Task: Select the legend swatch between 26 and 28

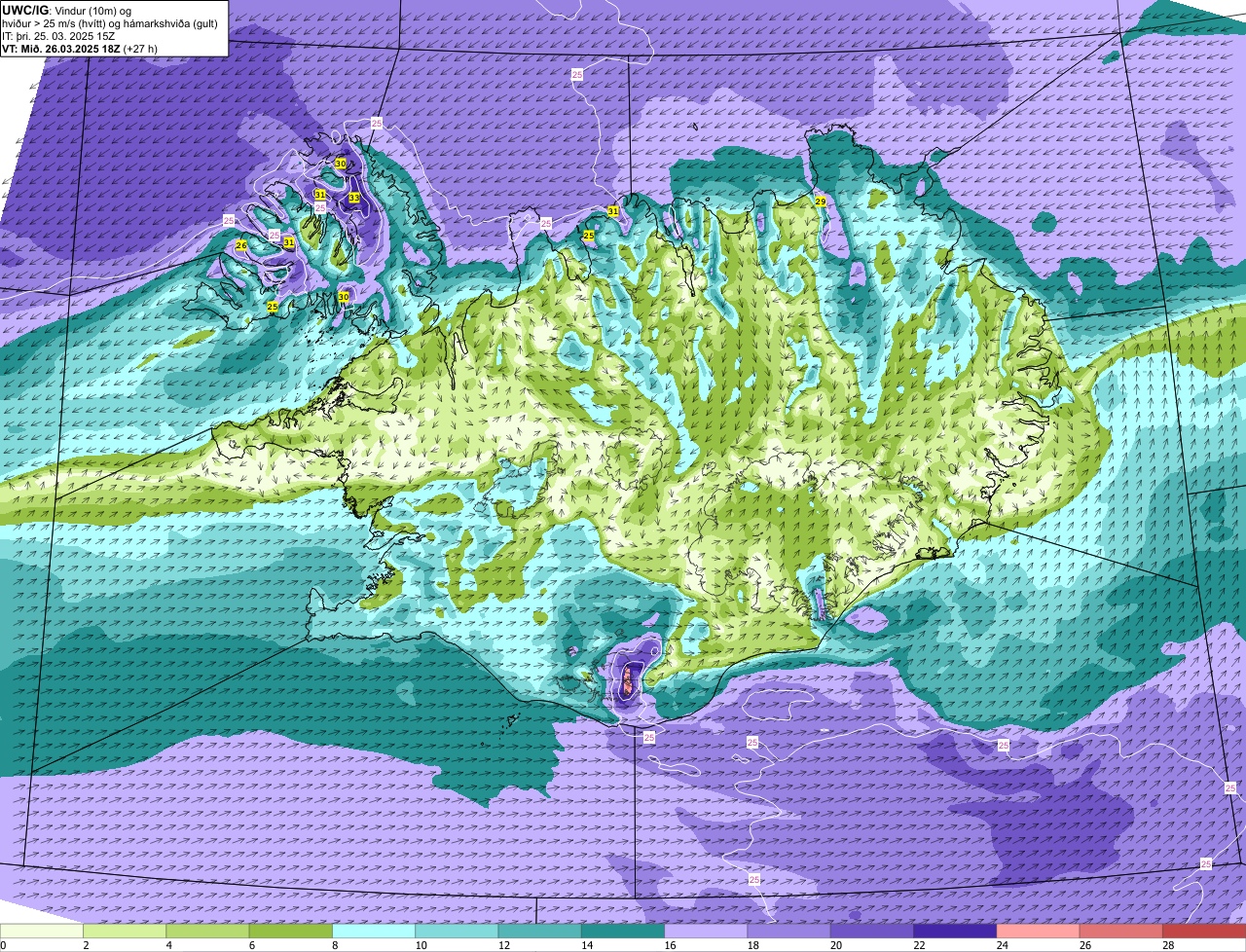Action: coord(1121,931)
